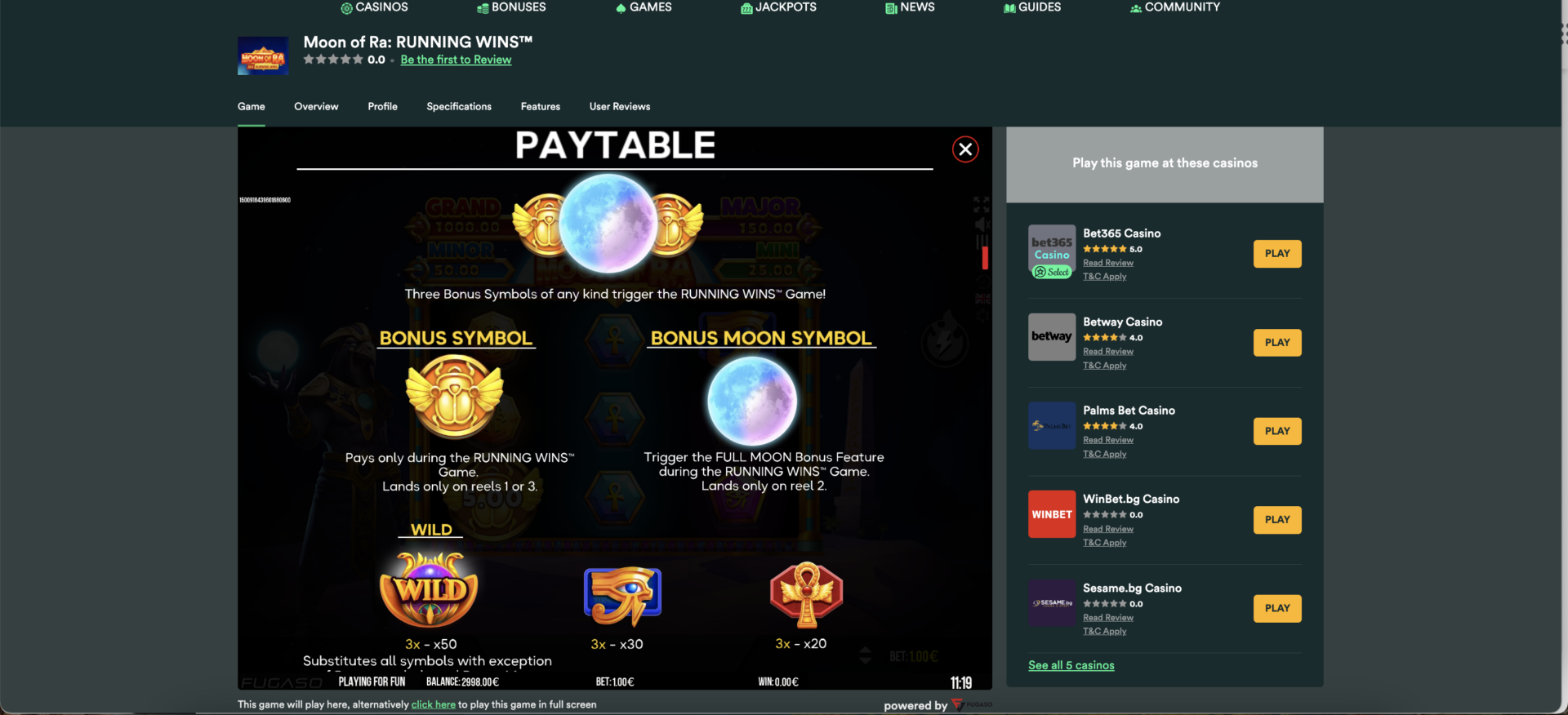The image size is (1568, 715).
Task: Read the Palms Bet Casino review
Action: (x=1108, y=440)
